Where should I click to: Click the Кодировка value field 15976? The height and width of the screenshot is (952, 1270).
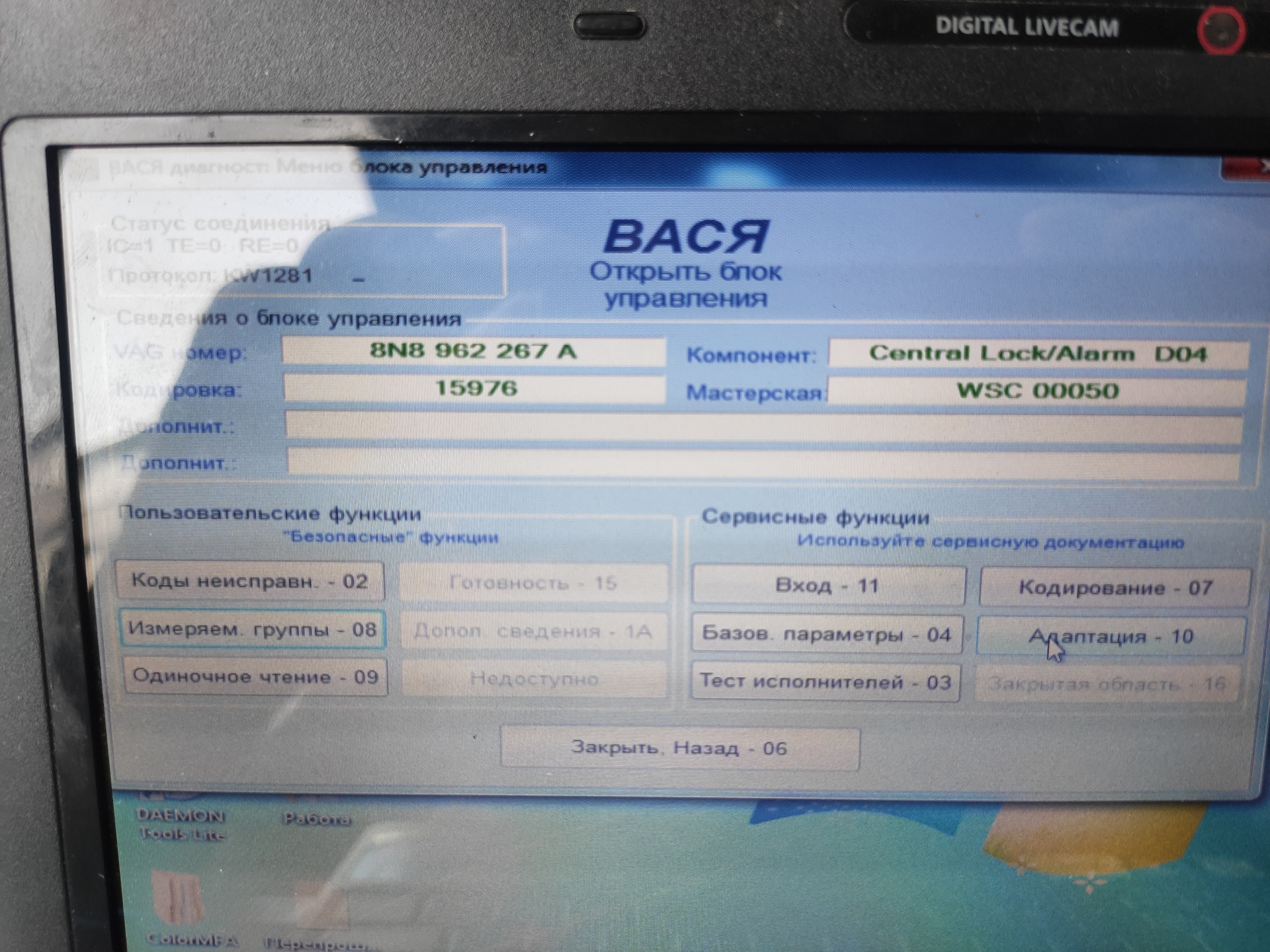[474, 389]
